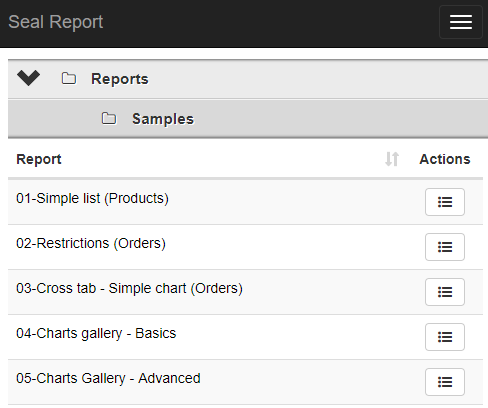Open the 05-Charts Gallery - Advanced report

pyautogui.click(x=108, y=378)
